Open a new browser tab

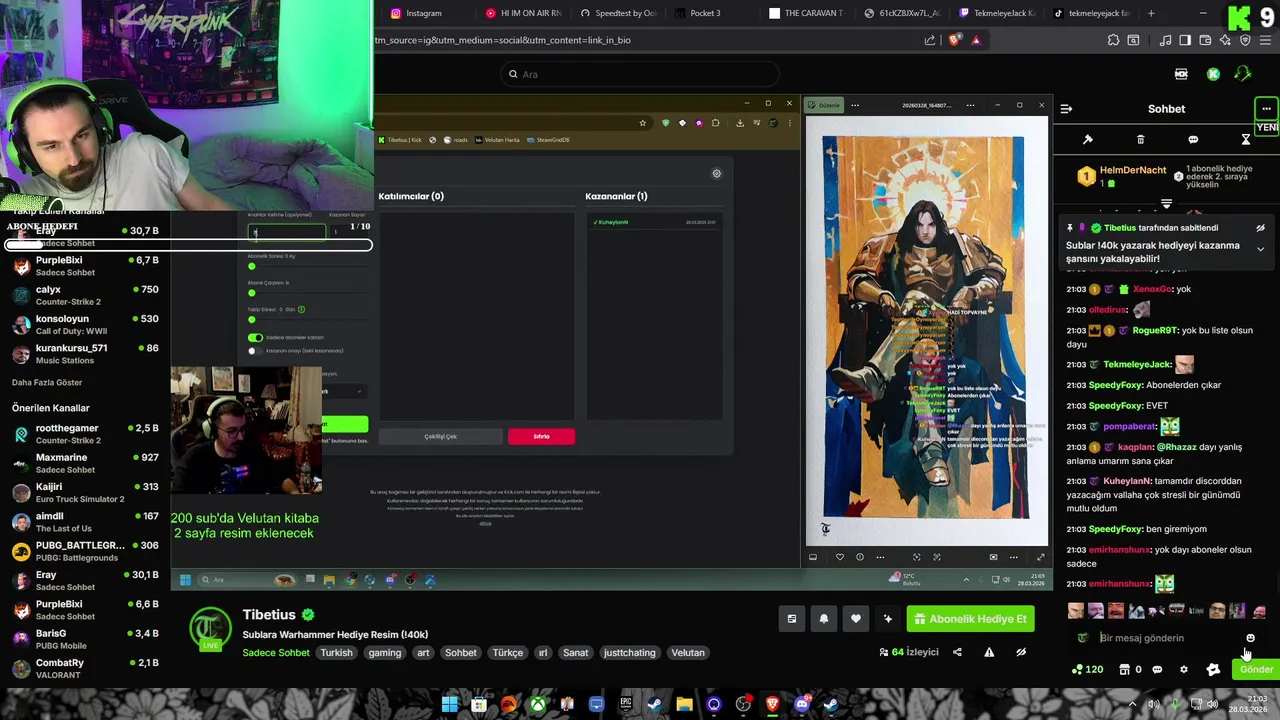pos(1151,13)
